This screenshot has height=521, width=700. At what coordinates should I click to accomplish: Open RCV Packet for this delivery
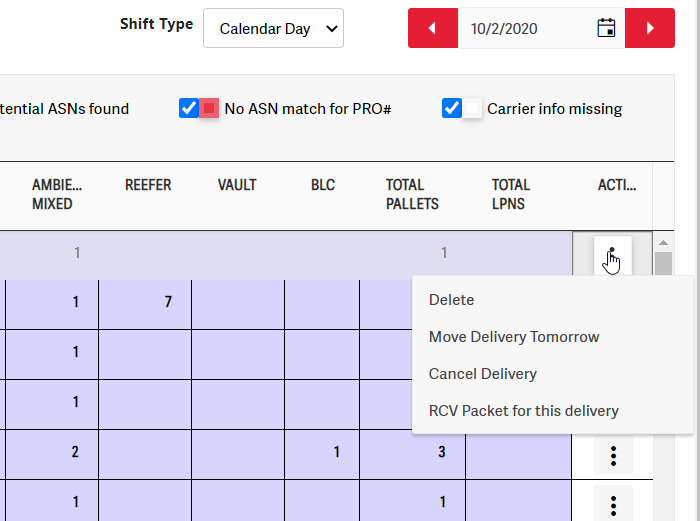tap(524, 411)
